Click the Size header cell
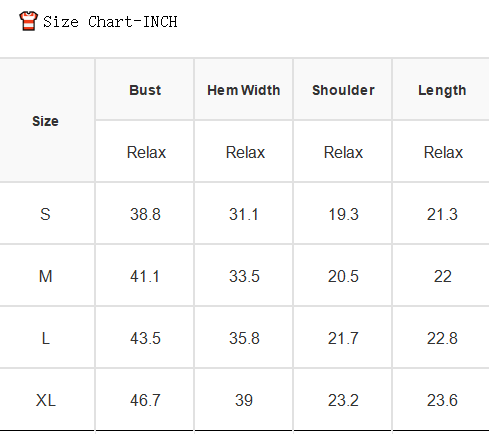 [45, 121]
